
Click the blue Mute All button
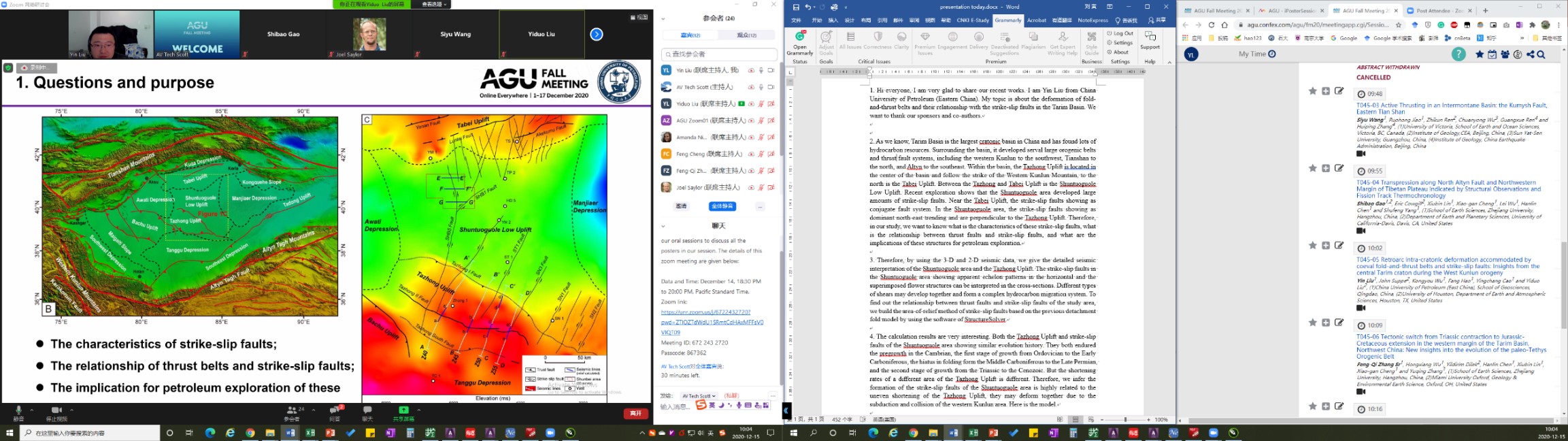coord(722,206)
